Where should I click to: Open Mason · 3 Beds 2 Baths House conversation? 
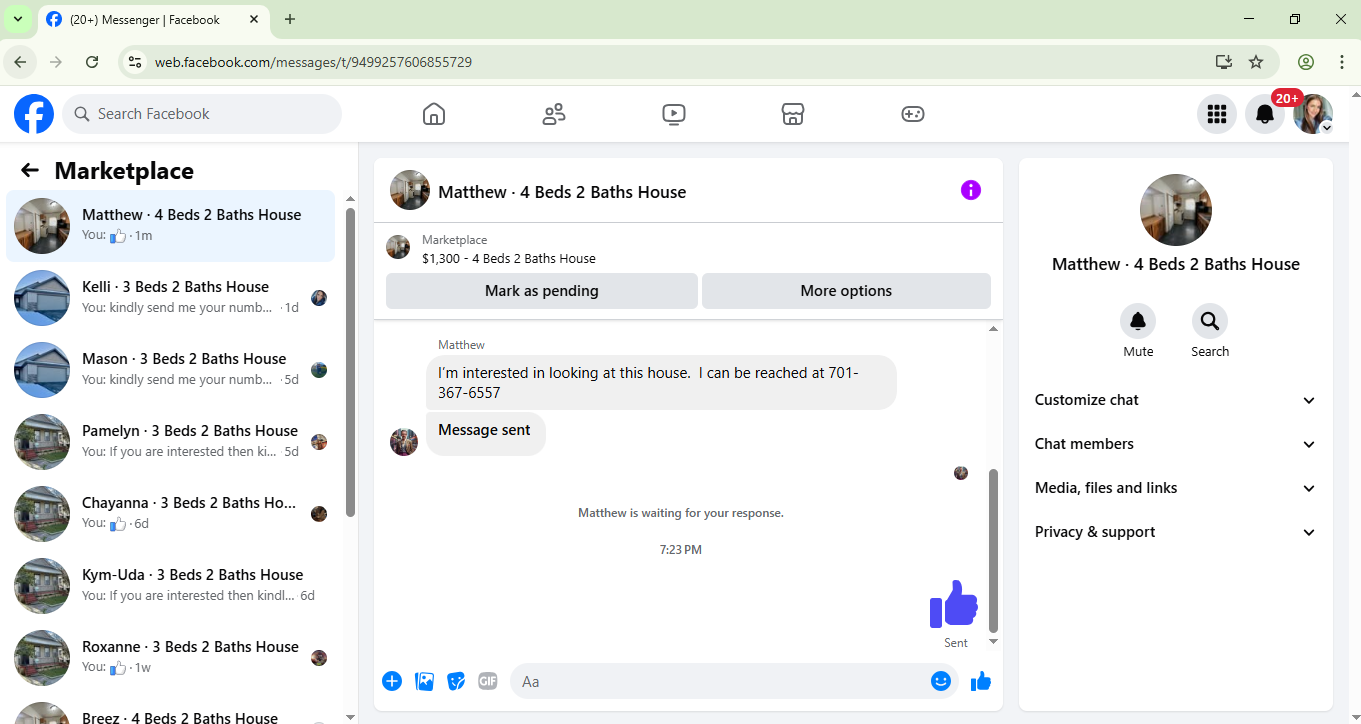click(171, 370)
